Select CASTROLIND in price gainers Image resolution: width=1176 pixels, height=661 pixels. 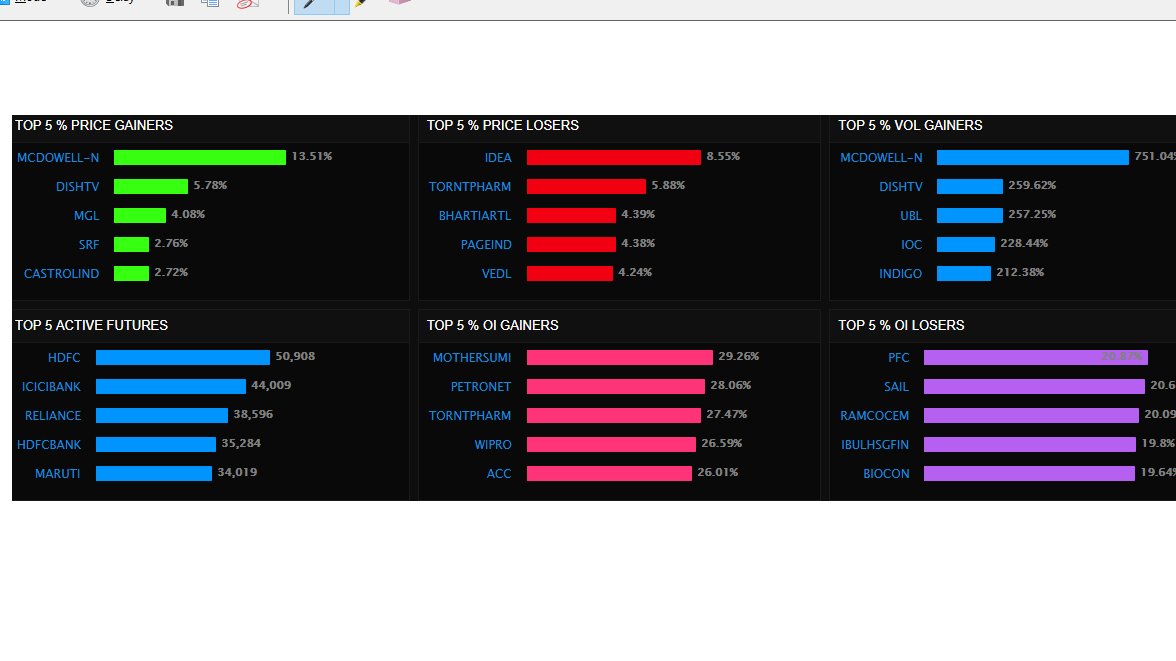click(62, 274)
